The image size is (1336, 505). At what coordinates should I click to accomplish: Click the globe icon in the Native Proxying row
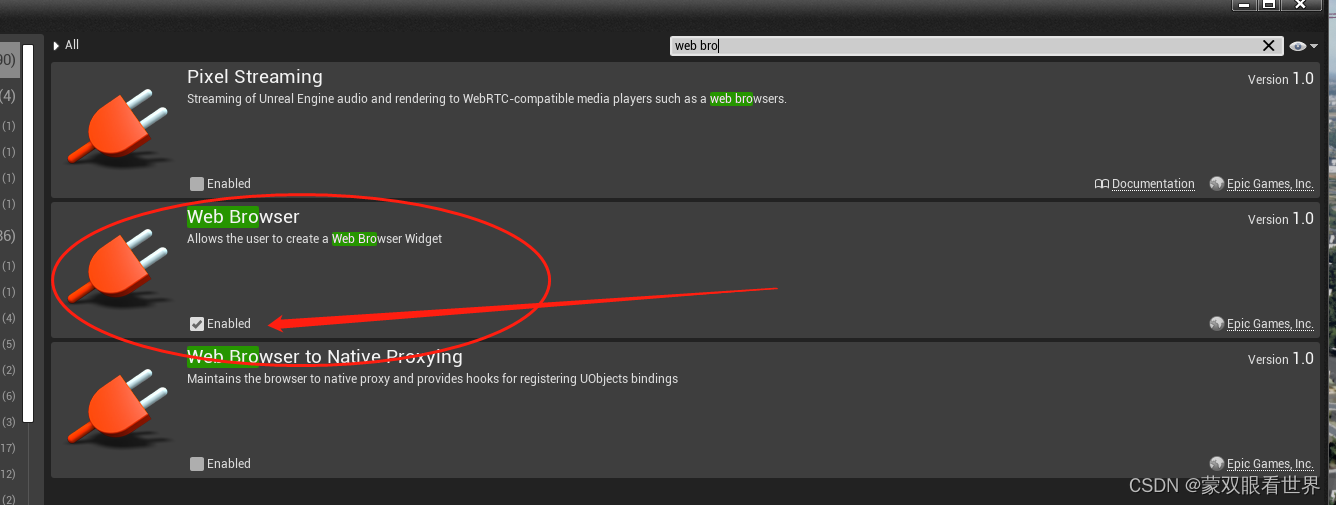point(1216,464)
